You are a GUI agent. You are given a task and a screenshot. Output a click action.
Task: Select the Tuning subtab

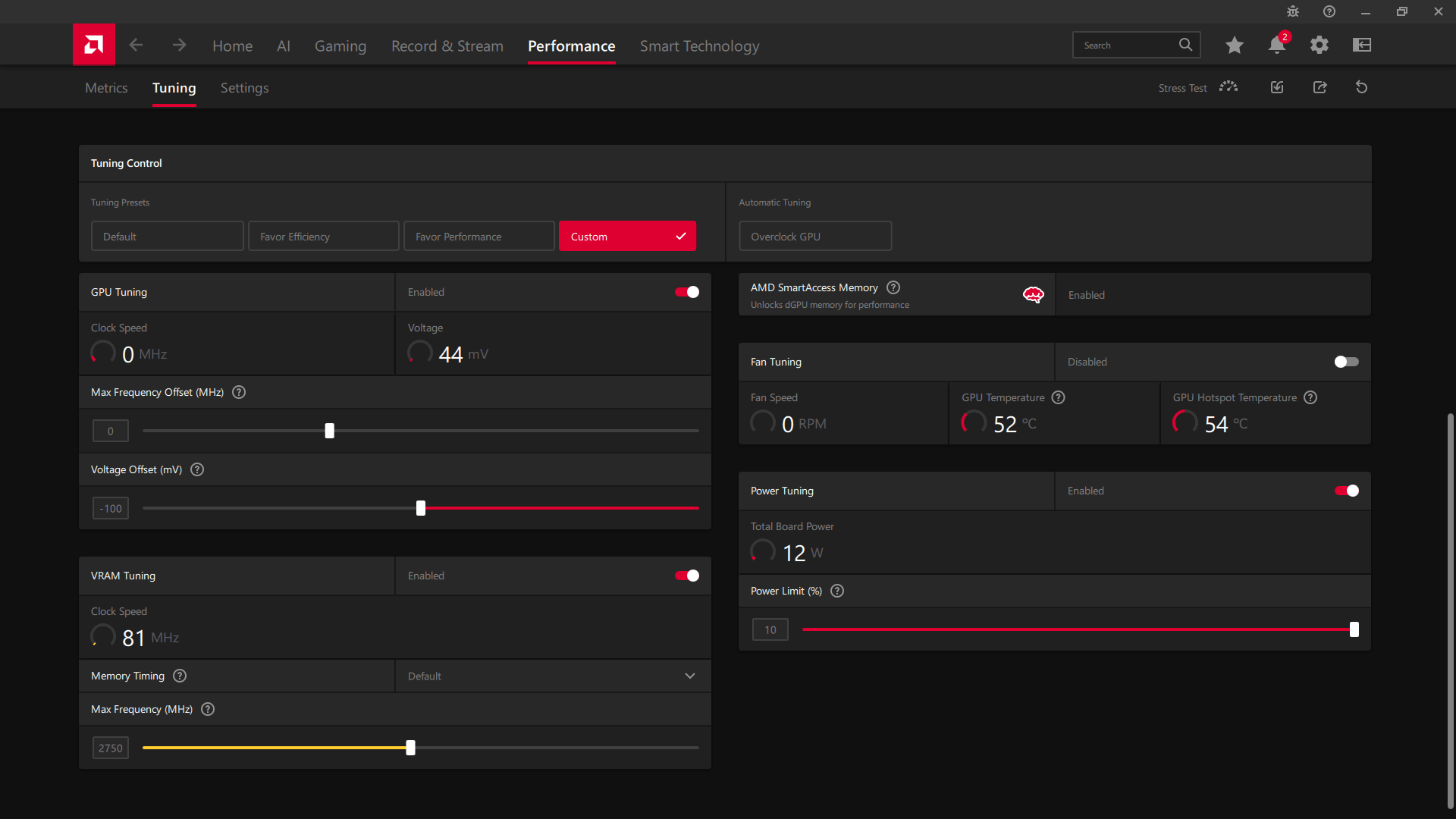[174, 88]
